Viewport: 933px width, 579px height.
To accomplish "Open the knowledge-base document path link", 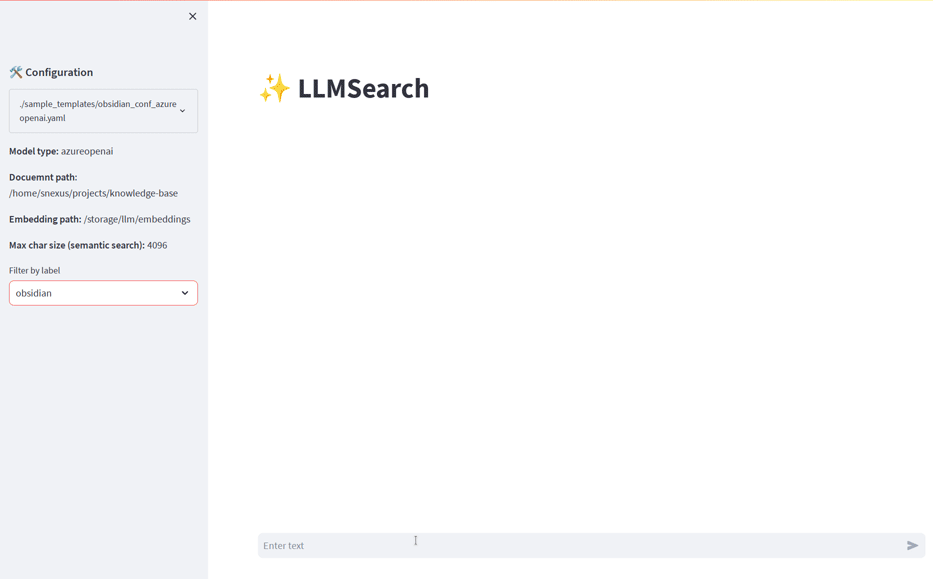I will click(x=94, y=193).
